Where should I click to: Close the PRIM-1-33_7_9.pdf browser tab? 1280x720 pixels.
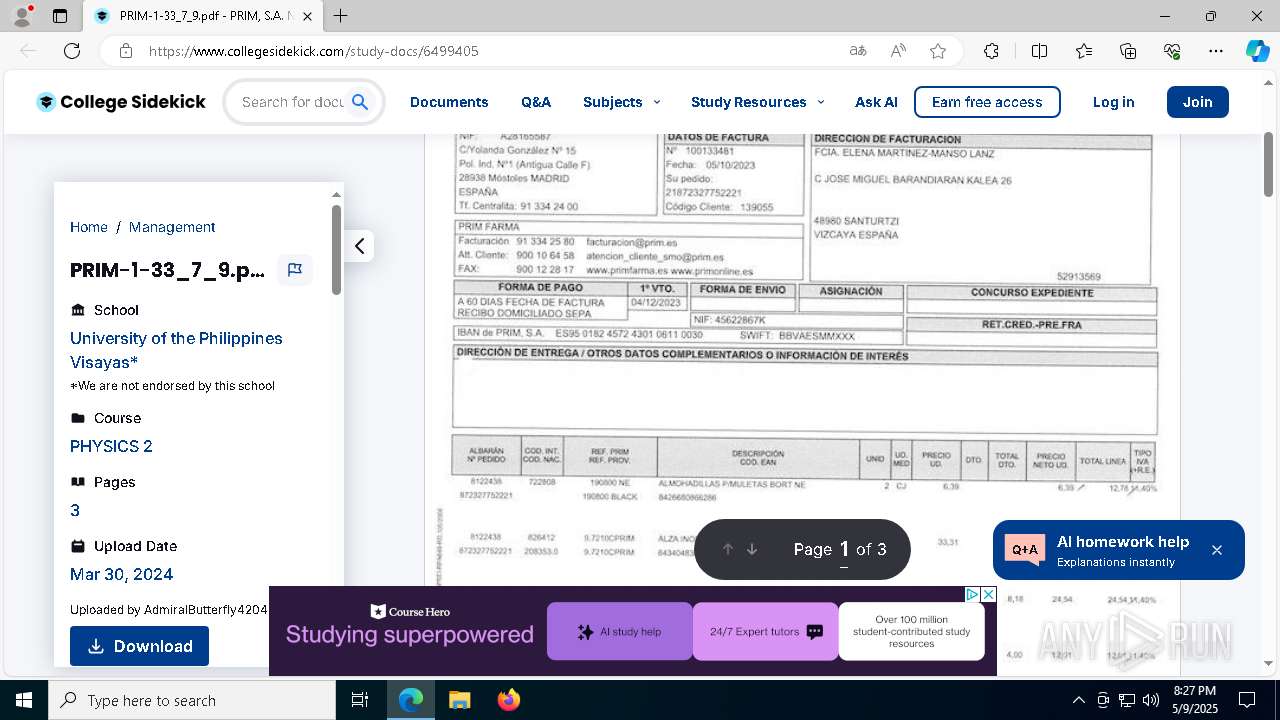(x=308, y=16)
